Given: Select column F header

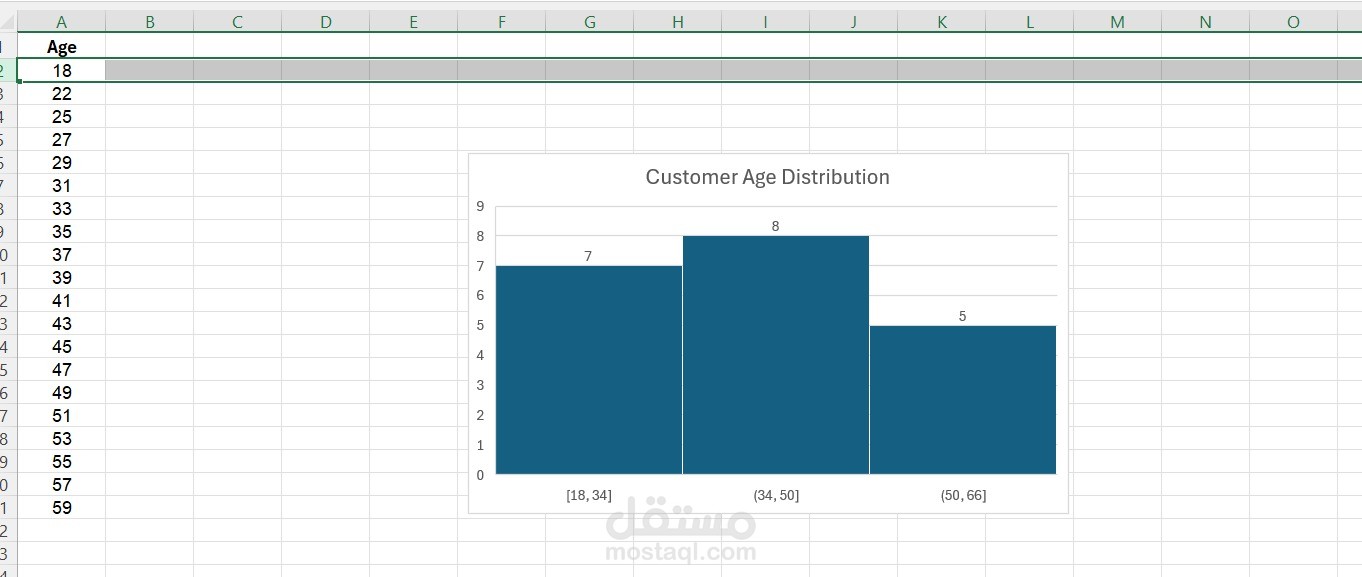Looking at the screenshot, I should pos(501,22).
